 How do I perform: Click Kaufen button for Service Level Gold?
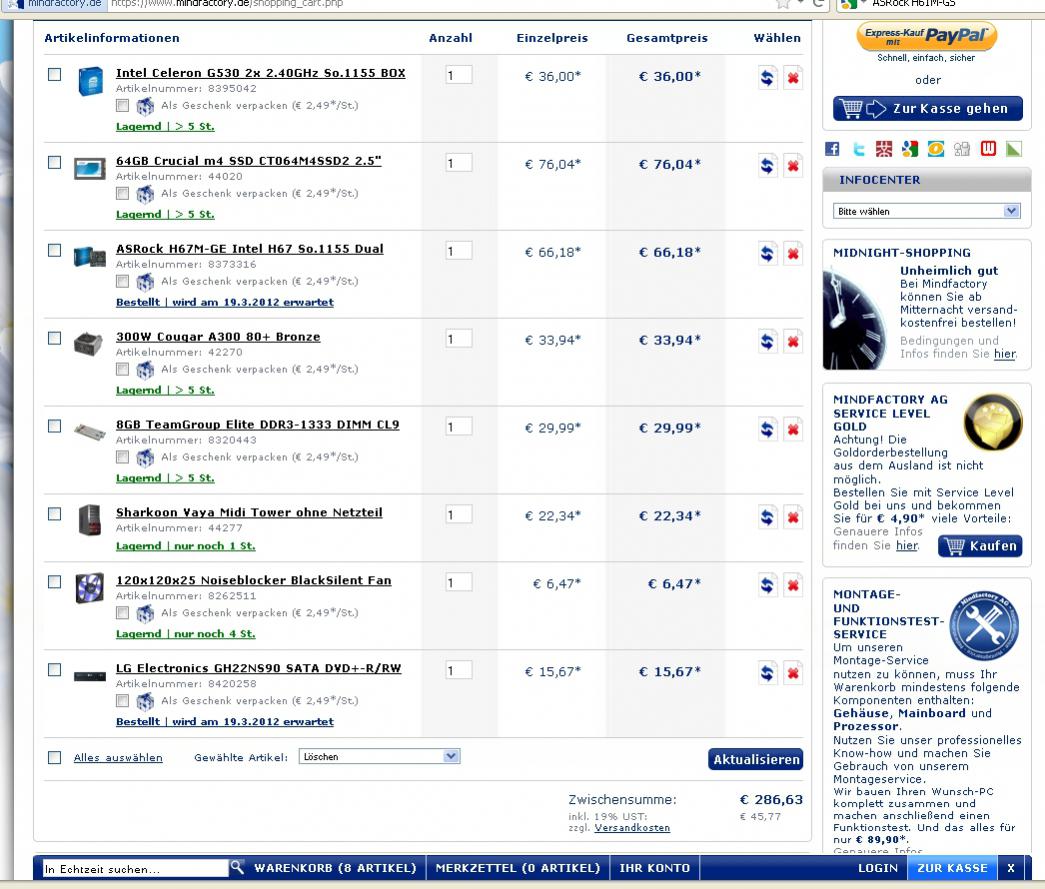[980, 546]
